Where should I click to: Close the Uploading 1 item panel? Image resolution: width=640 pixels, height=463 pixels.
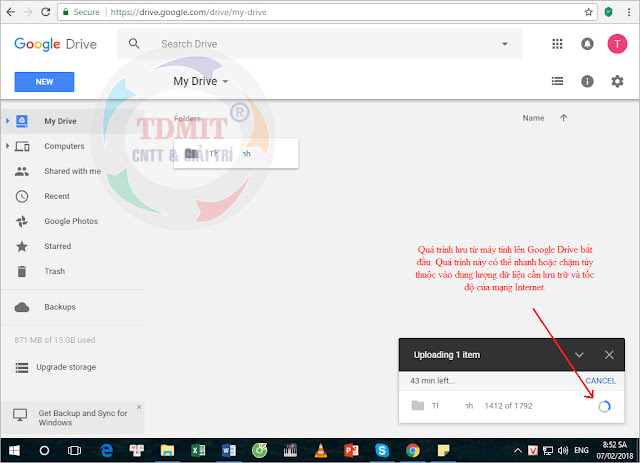(x=609, y=355)
